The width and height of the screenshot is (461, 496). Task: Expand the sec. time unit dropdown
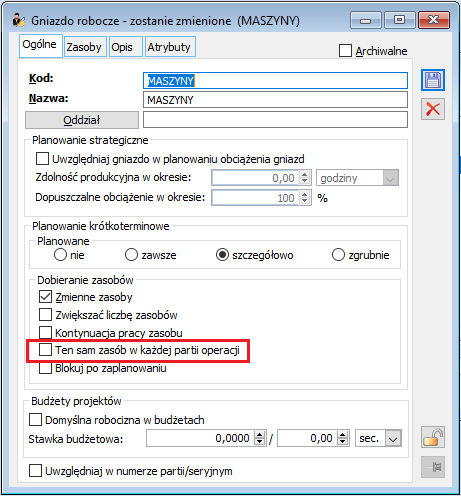coord(393,438)
